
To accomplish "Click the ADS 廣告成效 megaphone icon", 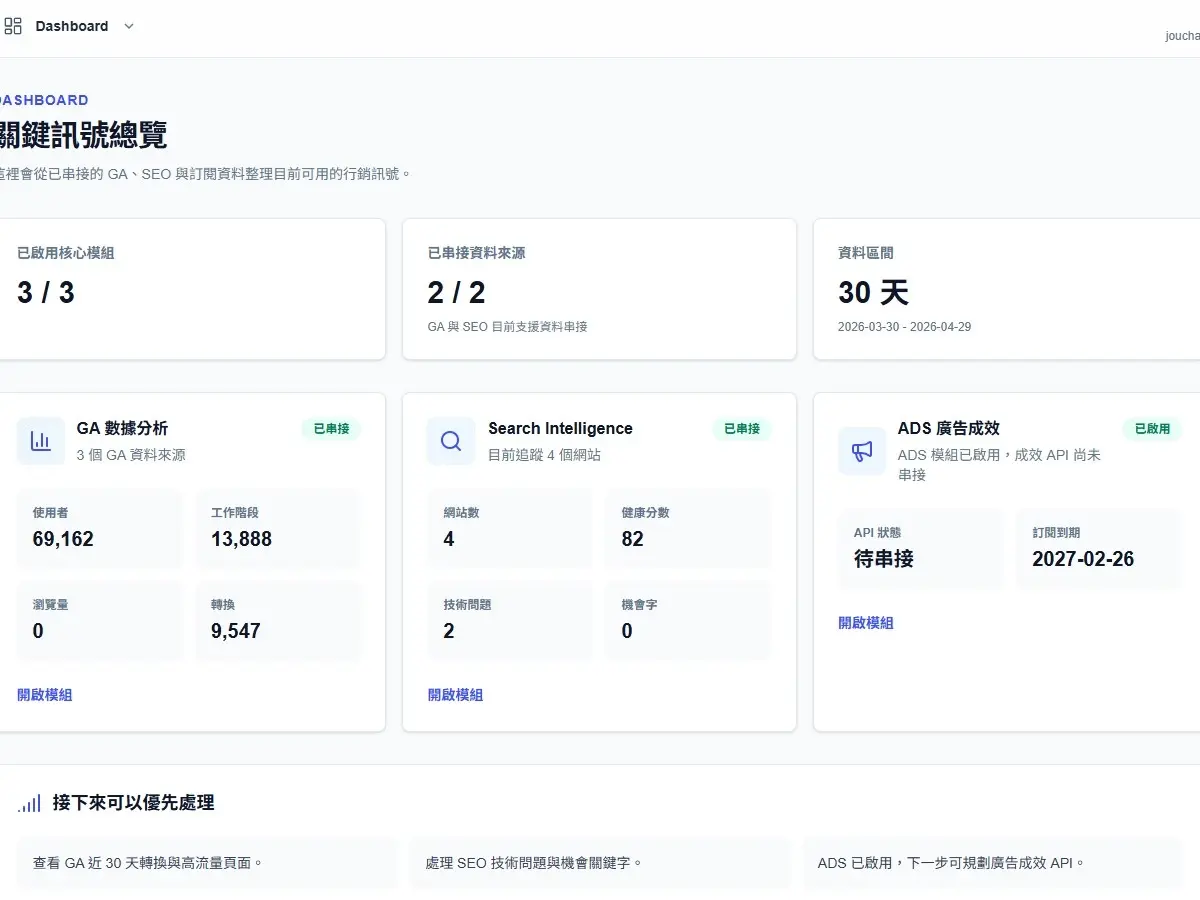I will coord(862,451).
